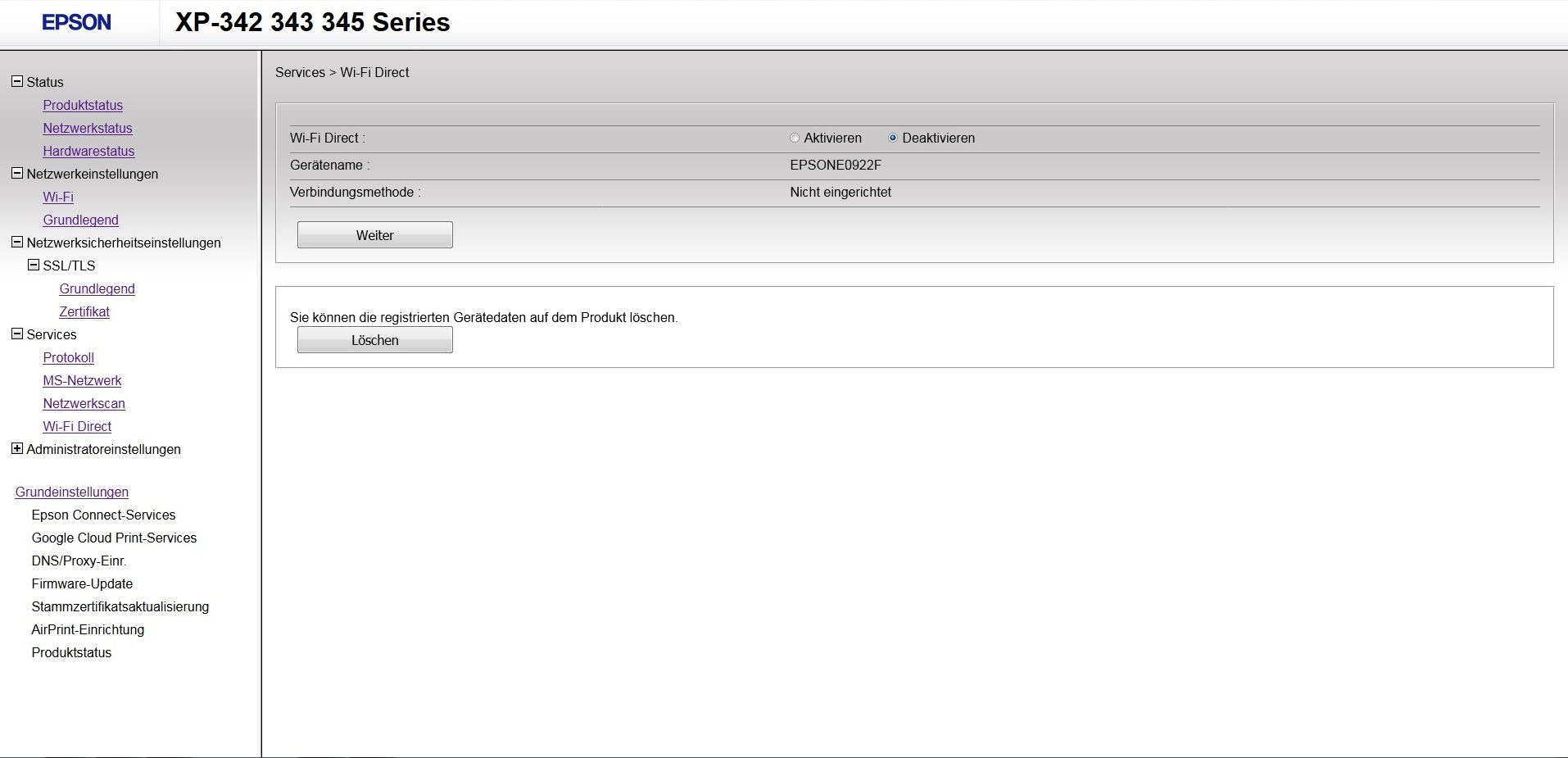This screenshot has height=758, width=1568.
Task: Open the Netzwerkscan link
Action: coord(84,404)
